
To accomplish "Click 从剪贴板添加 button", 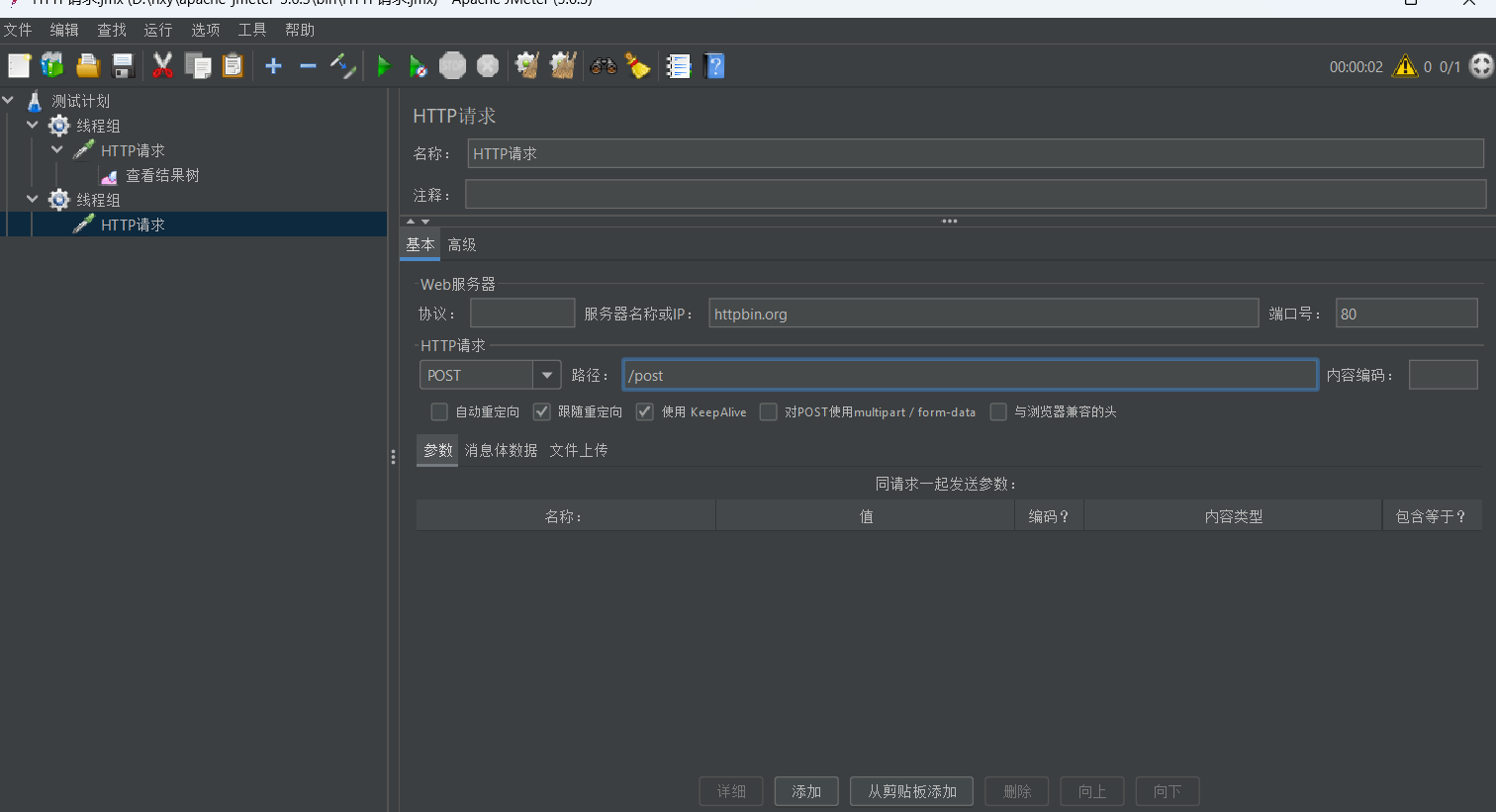I will (x=912, y=791).
